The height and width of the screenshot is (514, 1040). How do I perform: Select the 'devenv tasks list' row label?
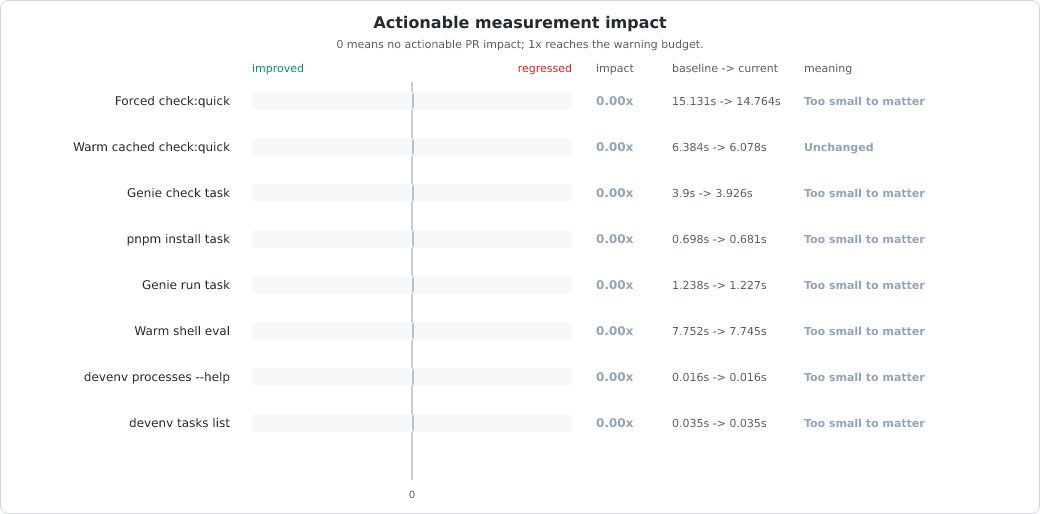[x=180, y=423]
